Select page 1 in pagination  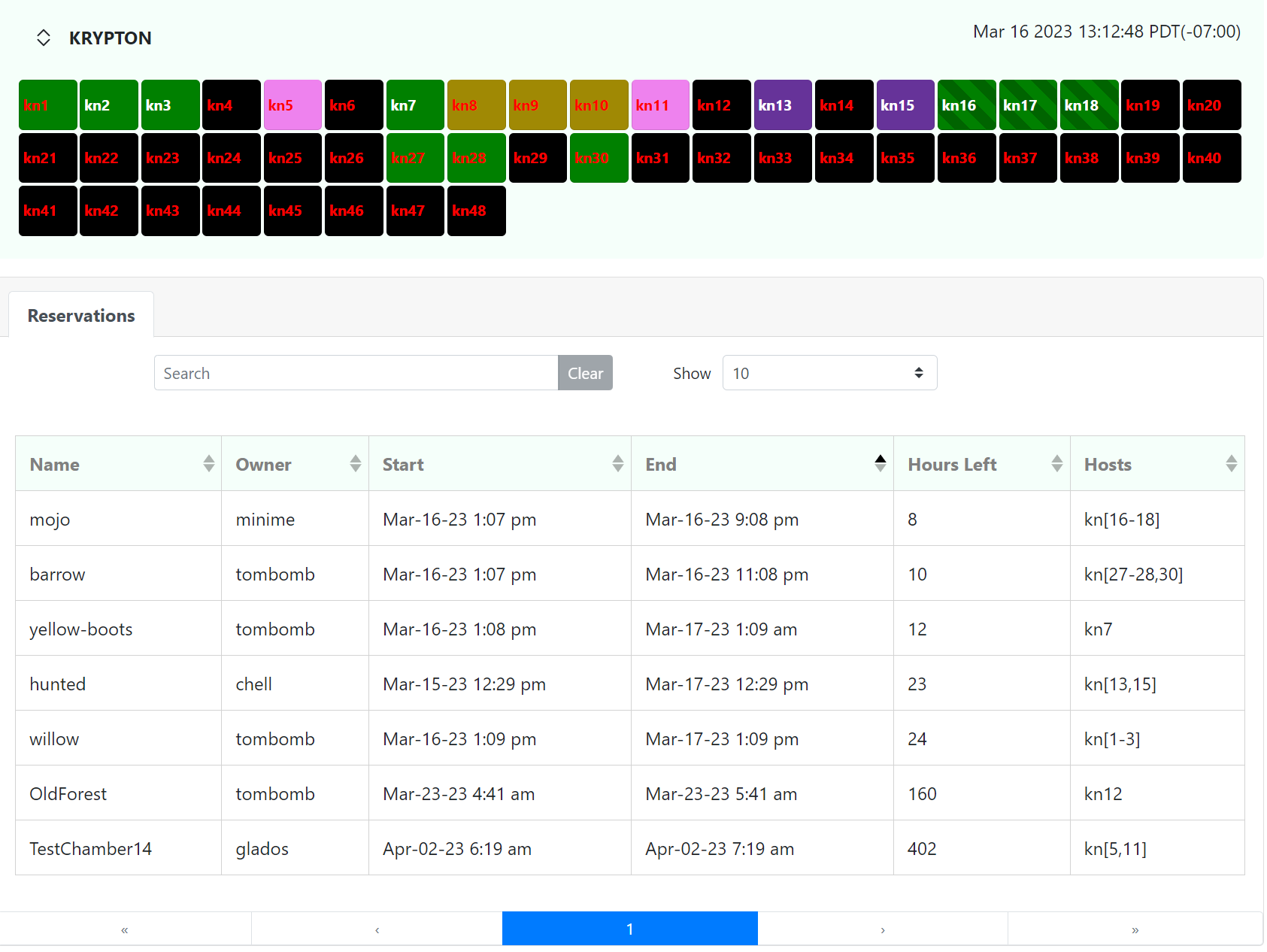[629, 929]
